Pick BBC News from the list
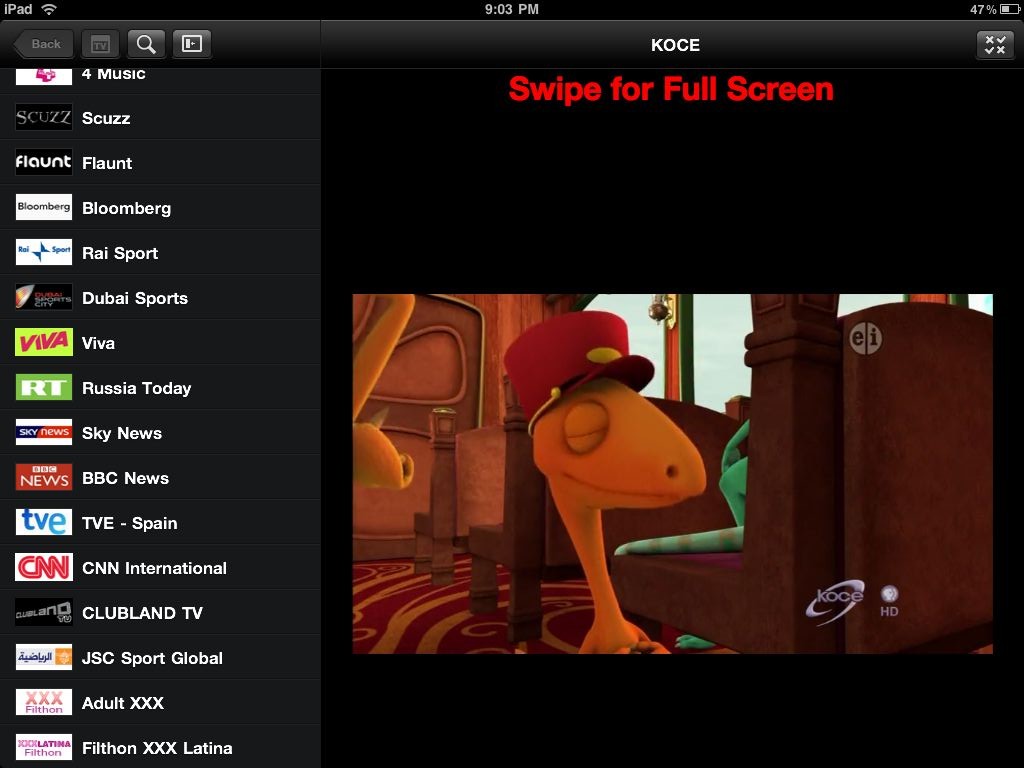This screenshot has width=1024, height=768. [125, 479]
